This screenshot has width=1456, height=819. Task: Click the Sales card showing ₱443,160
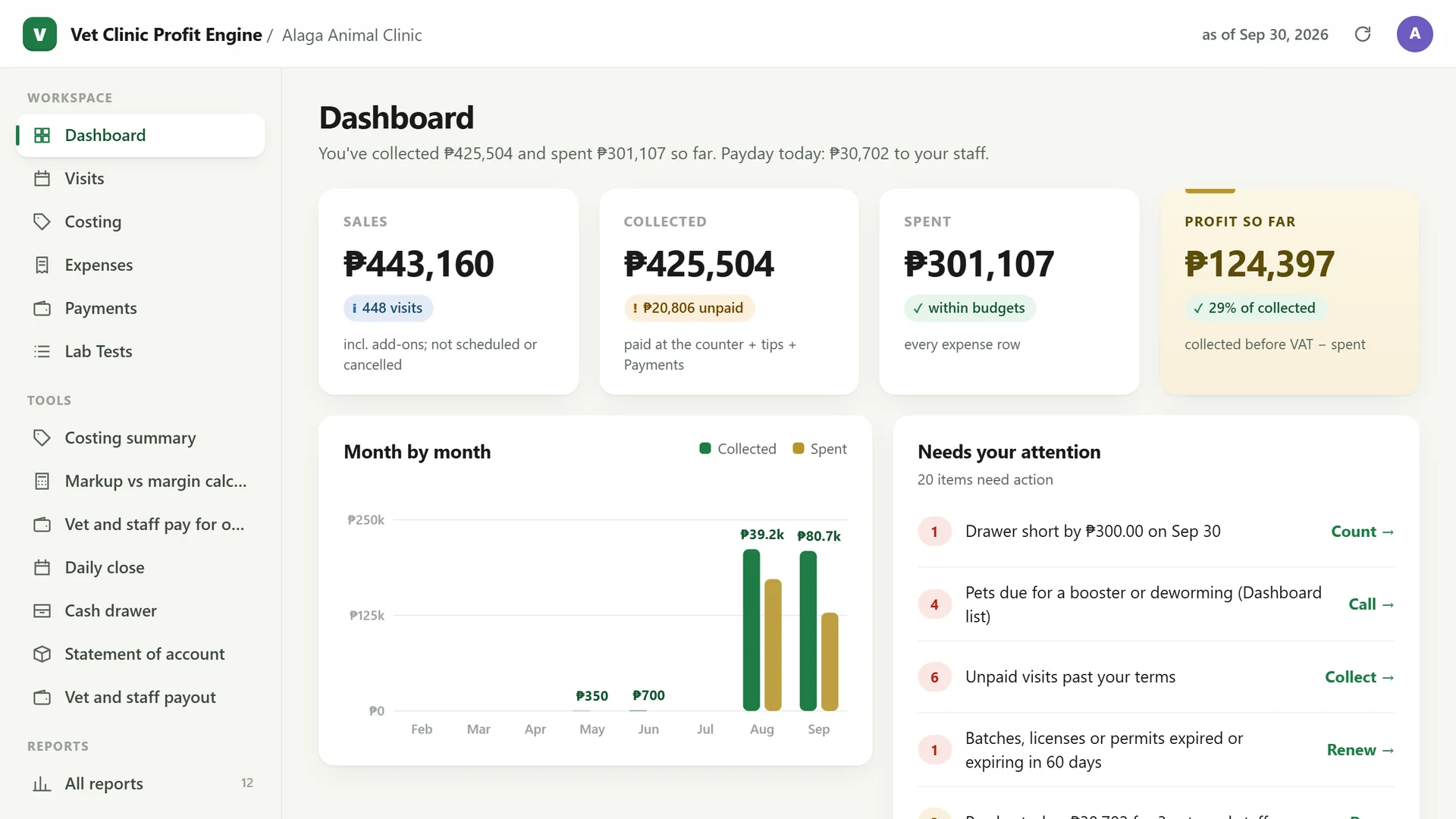pos(448,291)
